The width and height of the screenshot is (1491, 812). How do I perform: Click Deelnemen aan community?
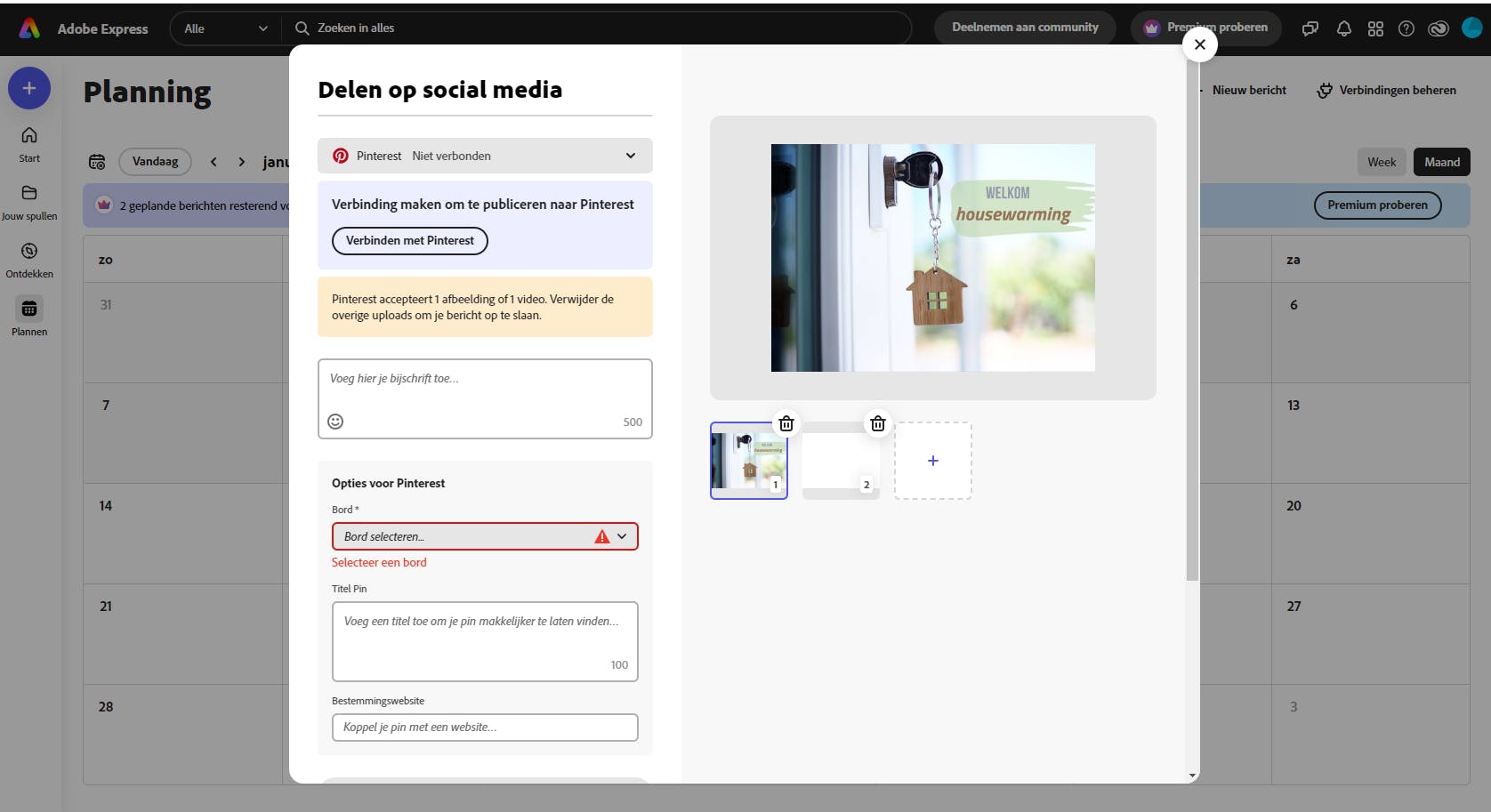[x=1025, y=28]
